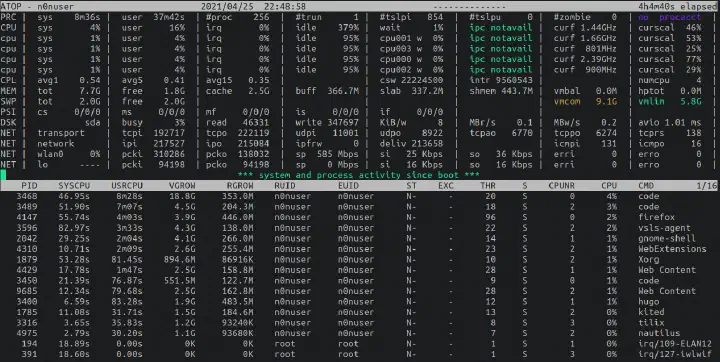Click the wlan0 interface name
Viewport: 720px width, 362px height.
[51, 154]
